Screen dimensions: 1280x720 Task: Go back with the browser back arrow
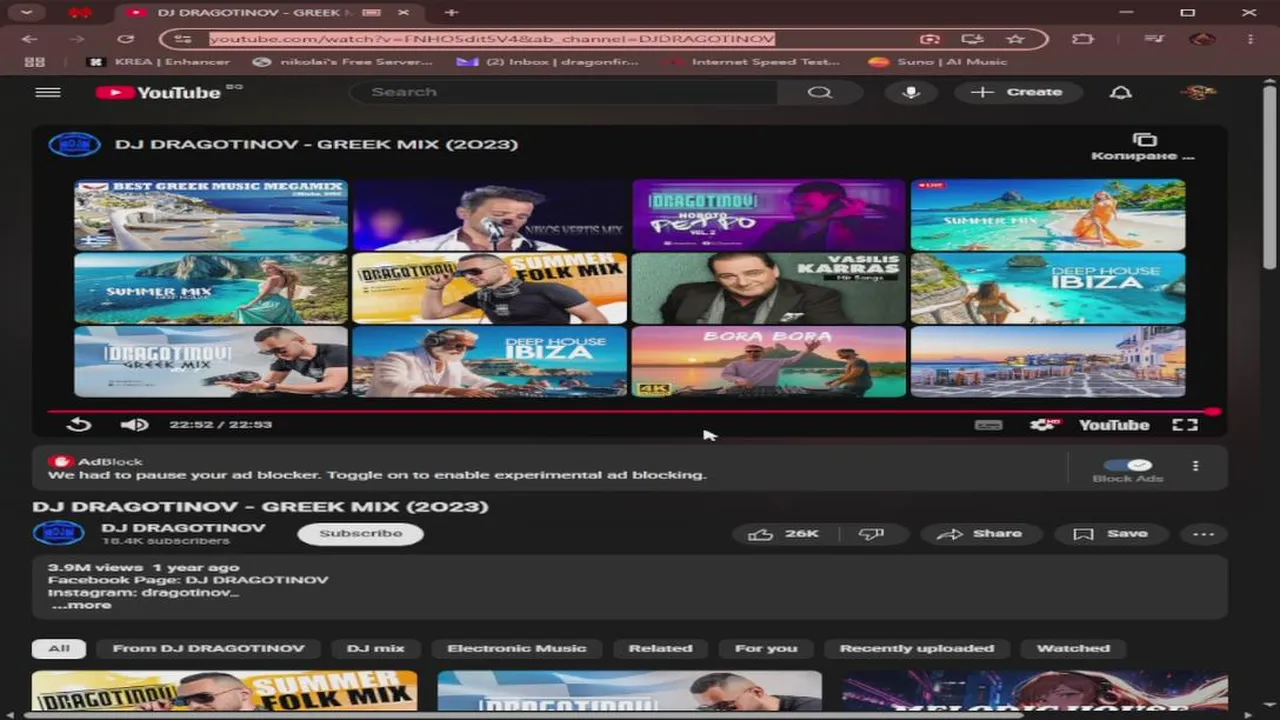coord(30,39)
